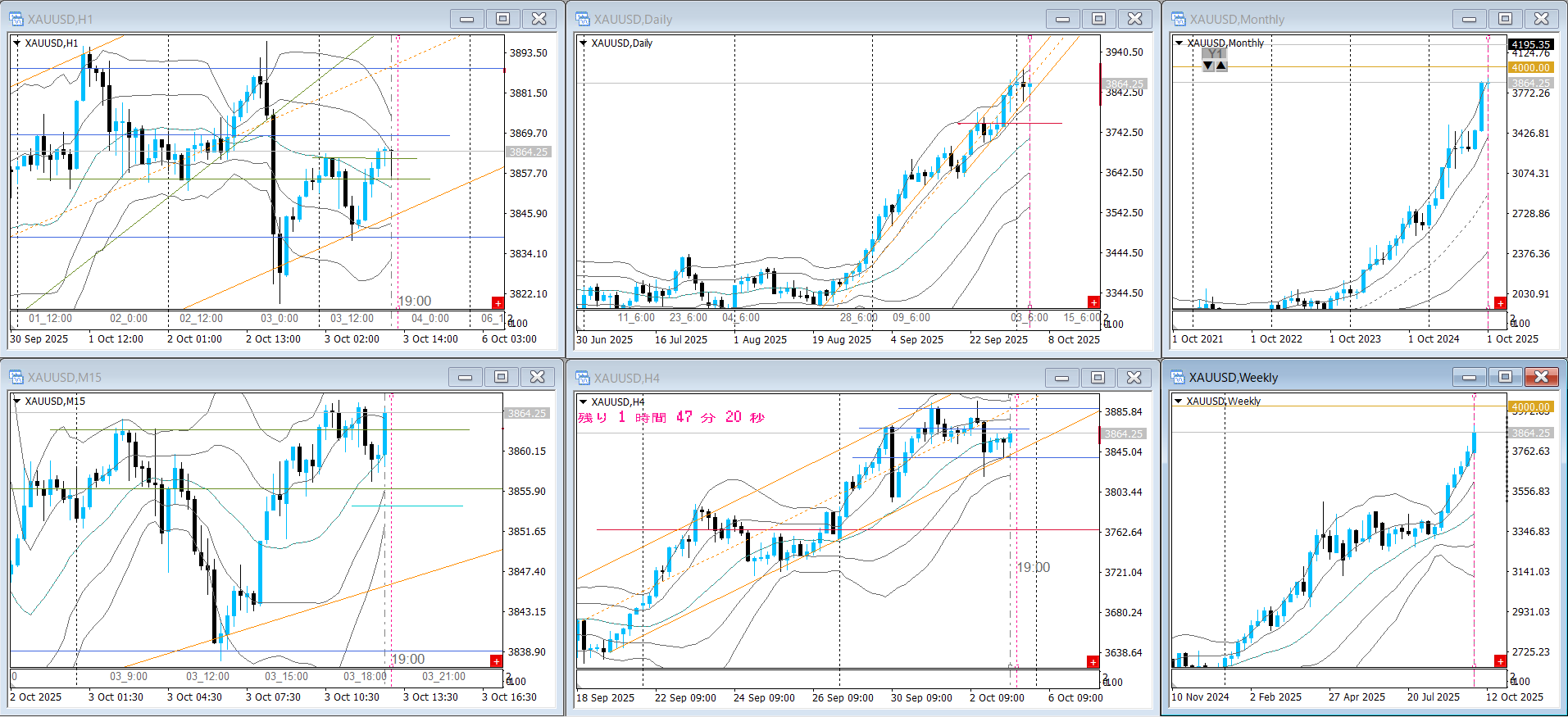Expand the XAUUSD,M15 chart label triangle
Viewport: 1568px width, 717px height.
tap(17, 402)
